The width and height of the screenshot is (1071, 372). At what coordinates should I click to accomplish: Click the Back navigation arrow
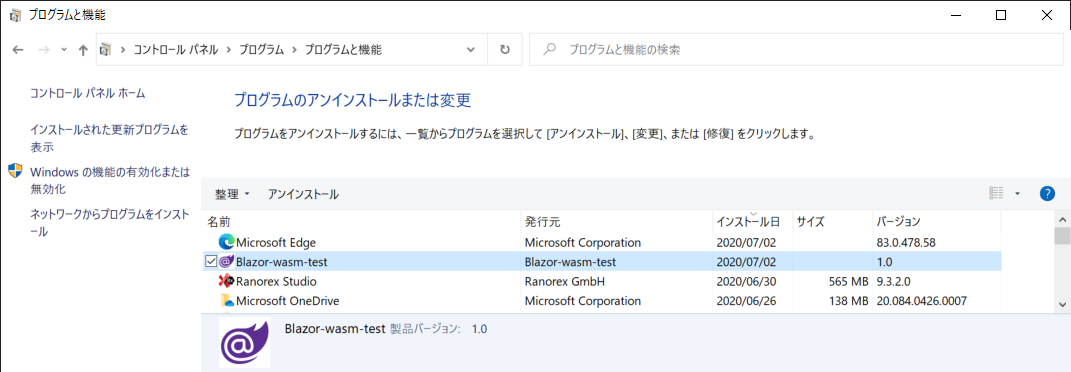coord(18,50)
